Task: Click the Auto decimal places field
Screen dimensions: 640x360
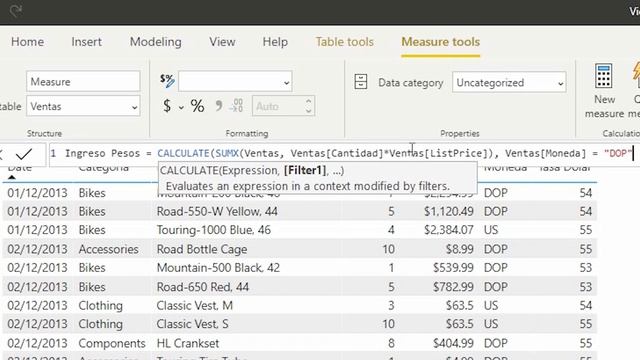Action: pyautogui.click(x=278, y=106)
